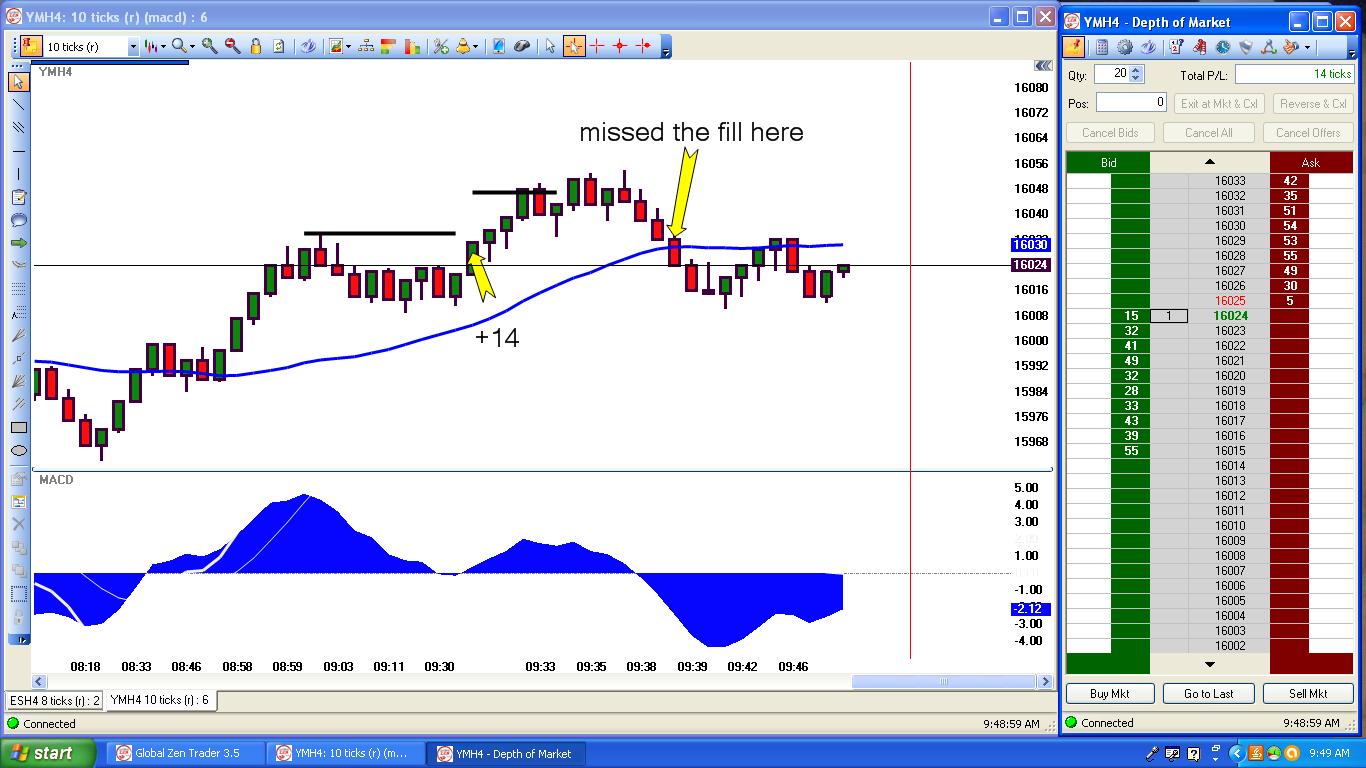Toggle the arrow pointer tool in left toolbar

click(x=19, y=81)
